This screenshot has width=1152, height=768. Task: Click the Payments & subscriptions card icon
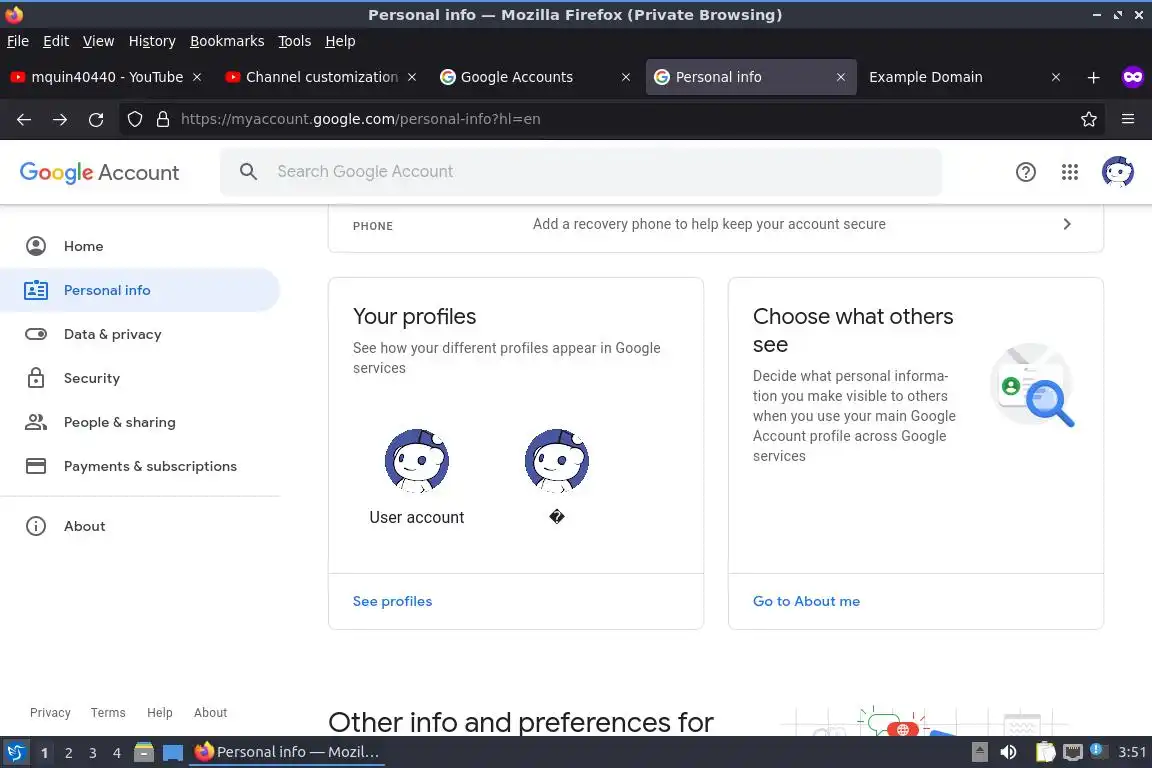(x=36, y=466)
